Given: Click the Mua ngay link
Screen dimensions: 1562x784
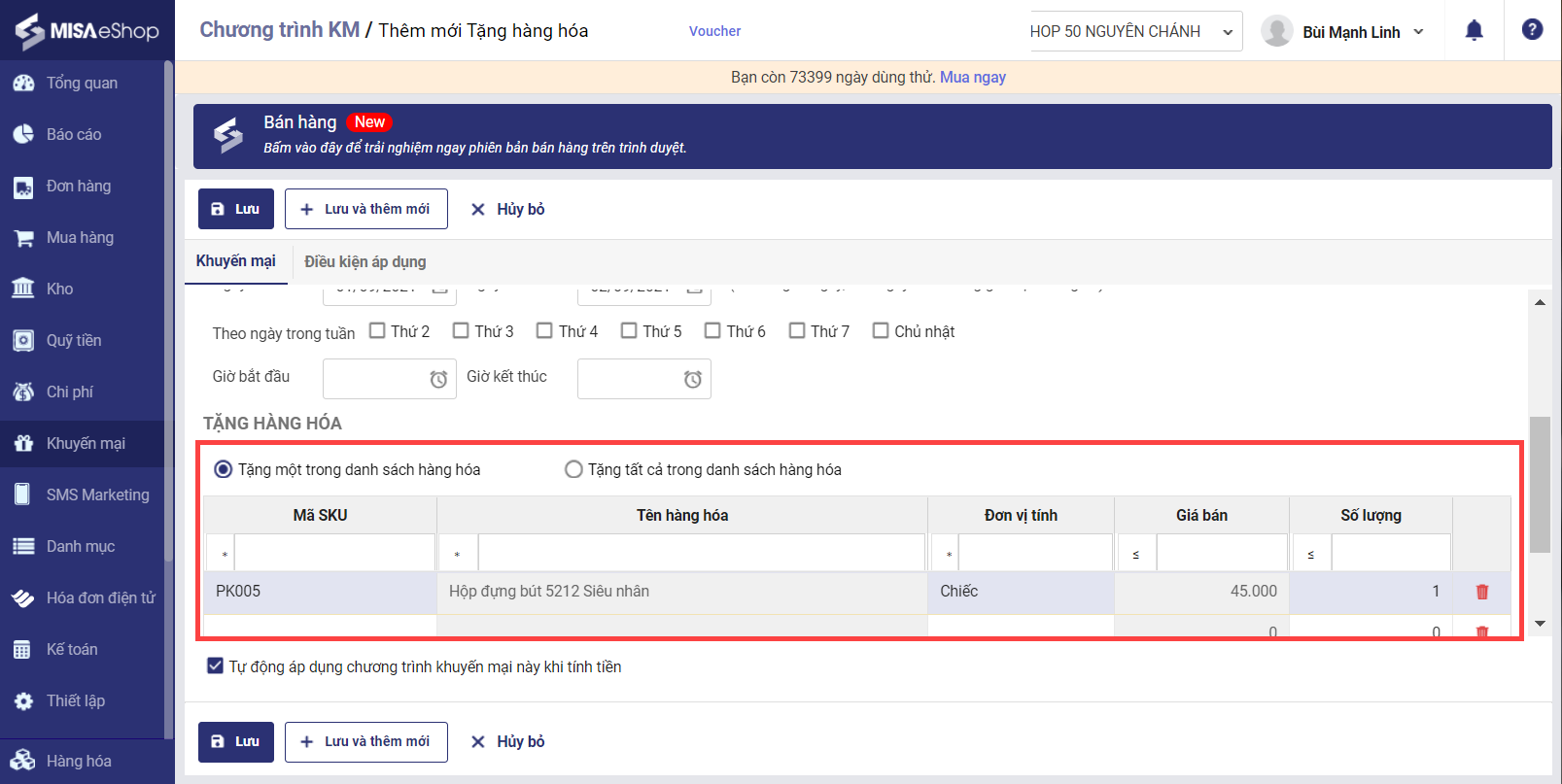Looking at the screenshot, I should click(972, 77).
